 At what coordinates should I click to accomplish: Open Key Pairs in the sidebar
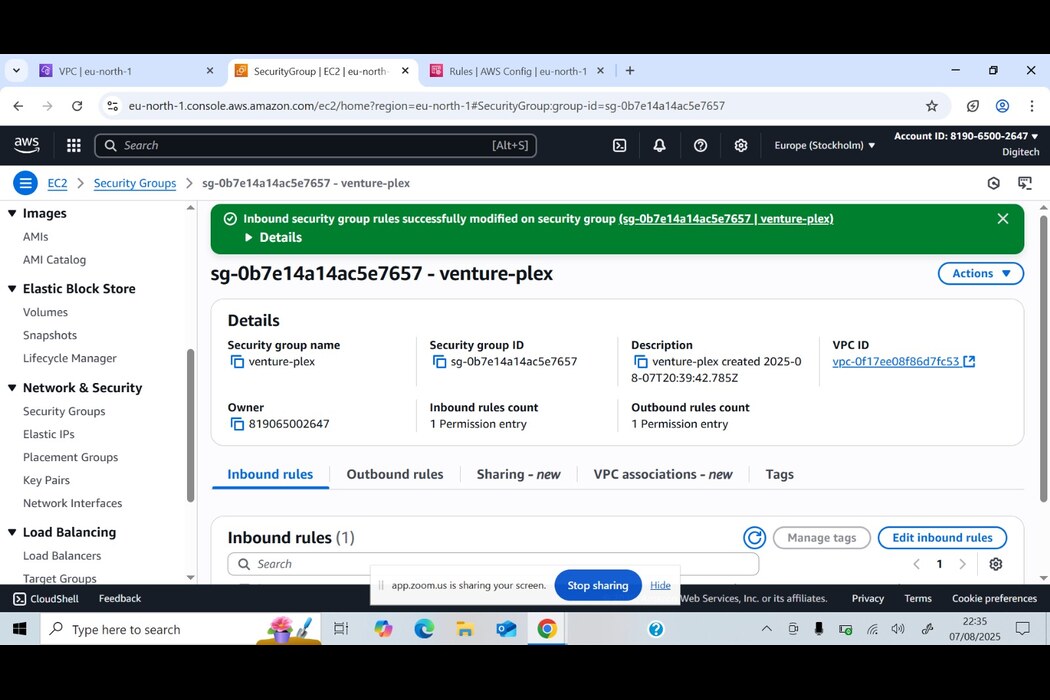point(46,480)
